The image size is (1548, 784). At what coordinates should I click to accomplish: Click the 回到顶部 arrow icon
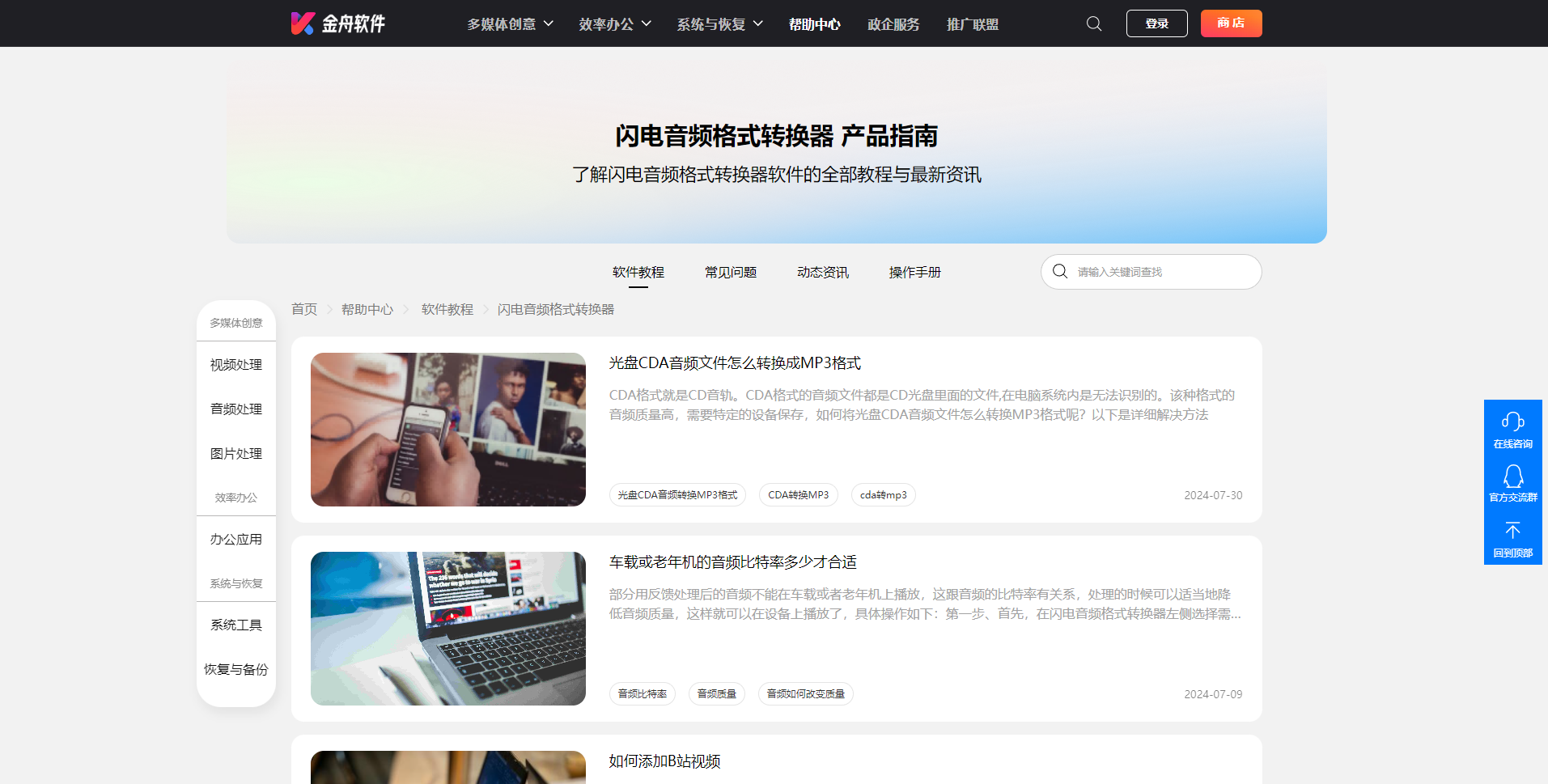point(1512,531)
